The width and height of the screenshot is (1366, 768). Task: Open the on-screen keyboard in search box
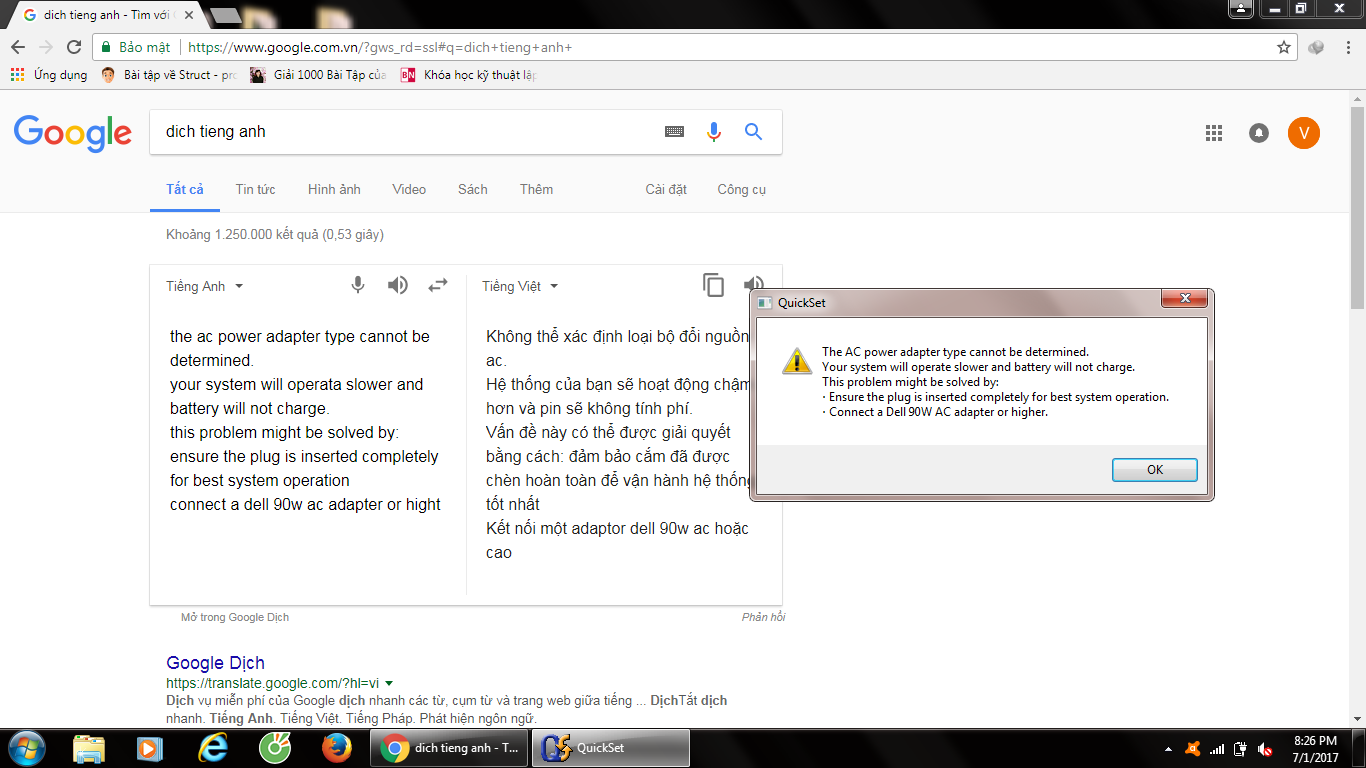[674, 132]
